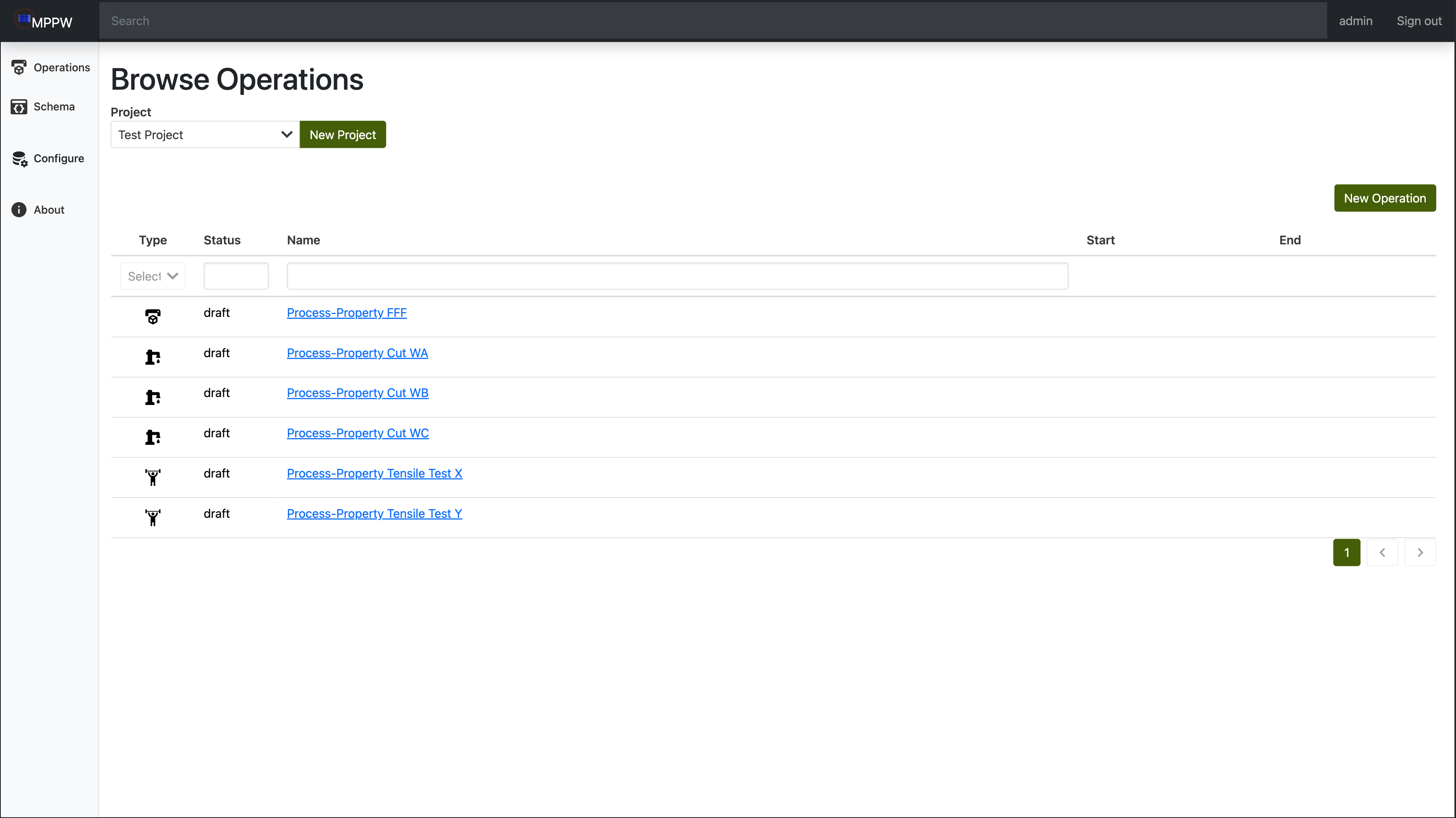Open the Test Project dropdown
Image resolution: width=1456 pixels, height=818 pixels.
coord(205,135)
